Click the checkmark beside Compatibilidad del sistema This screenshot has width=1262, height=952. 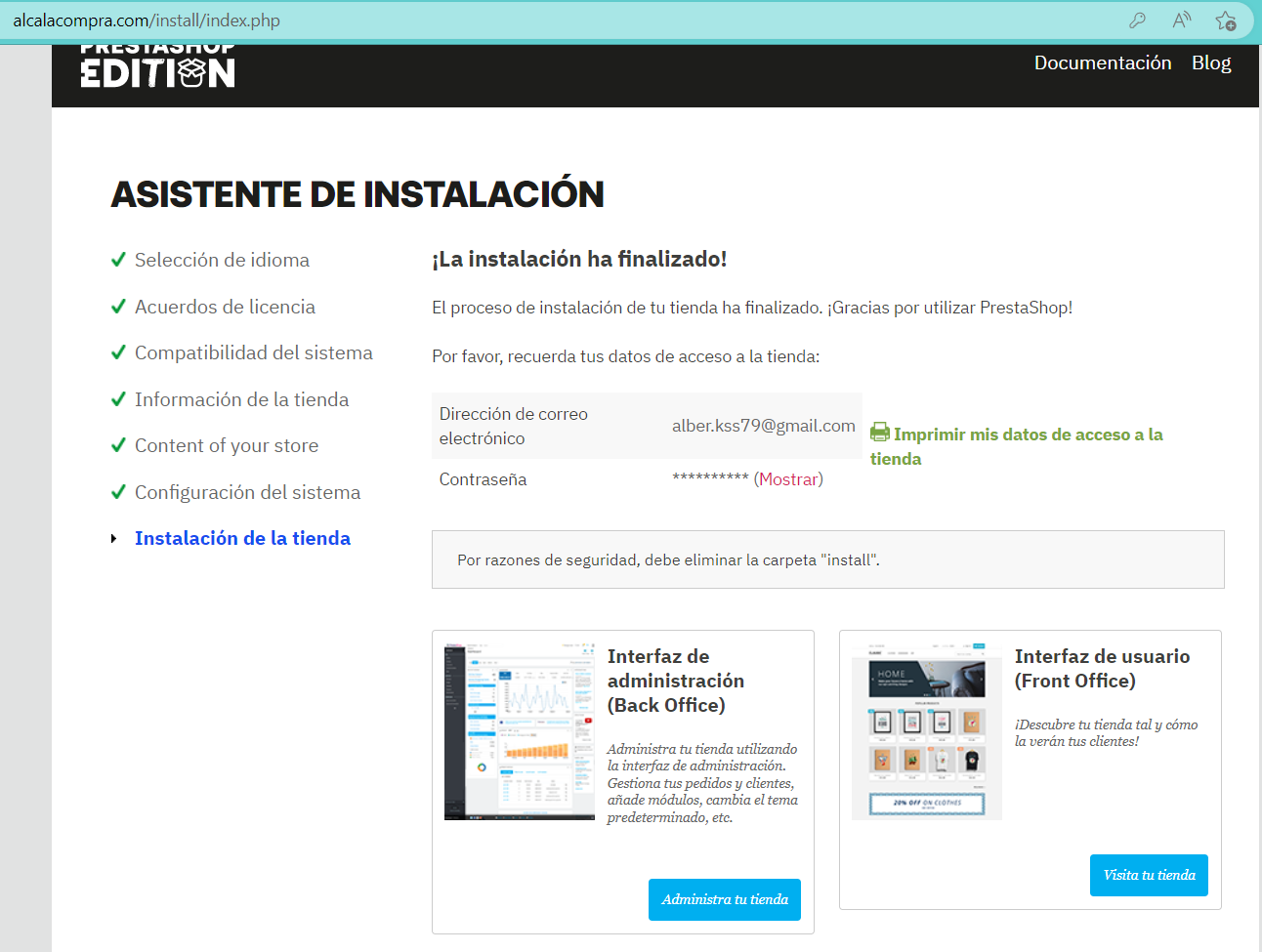pyautogui.click(x=118, y=352)
